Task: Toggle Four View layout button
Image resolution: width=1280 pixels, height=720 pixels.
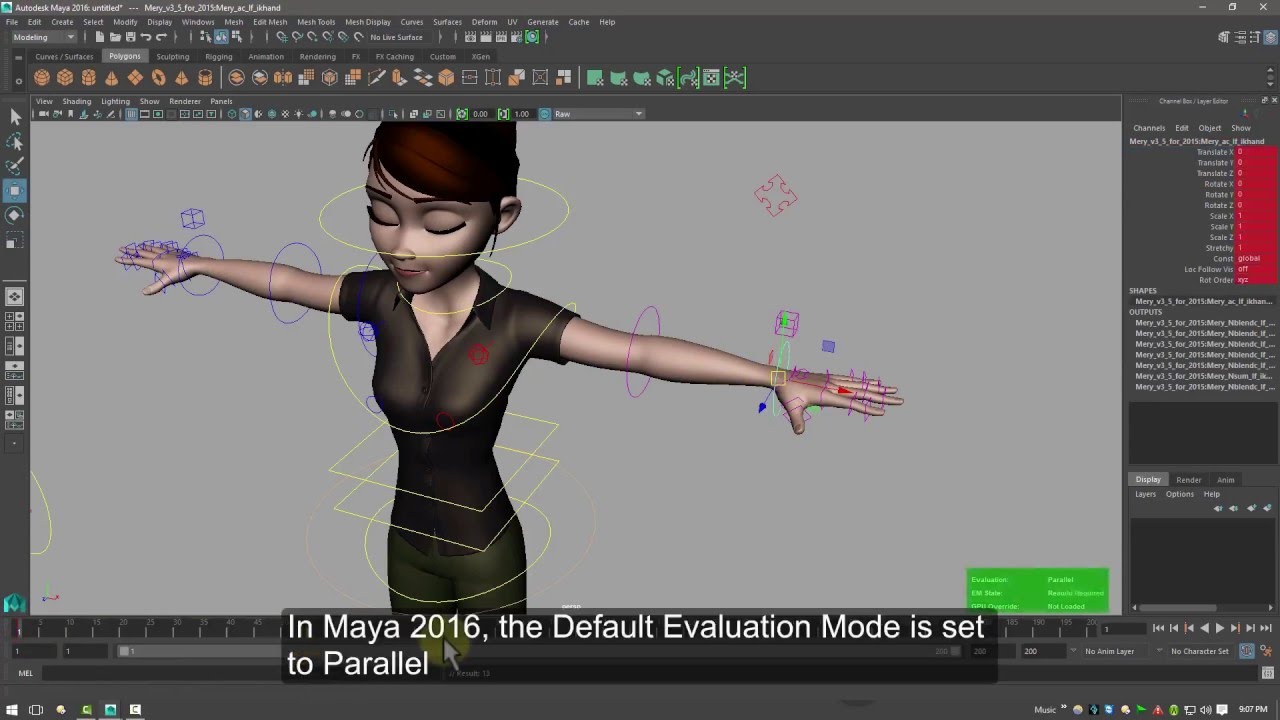Action: coord(15,321)
